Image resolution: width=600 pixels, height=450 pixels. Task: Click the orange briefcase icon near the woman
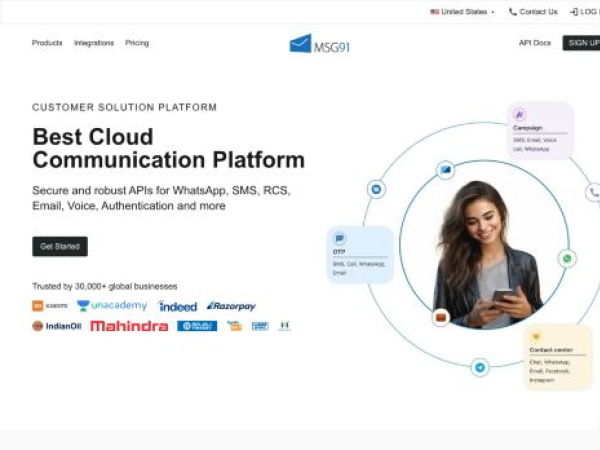(x=440, y=317)
